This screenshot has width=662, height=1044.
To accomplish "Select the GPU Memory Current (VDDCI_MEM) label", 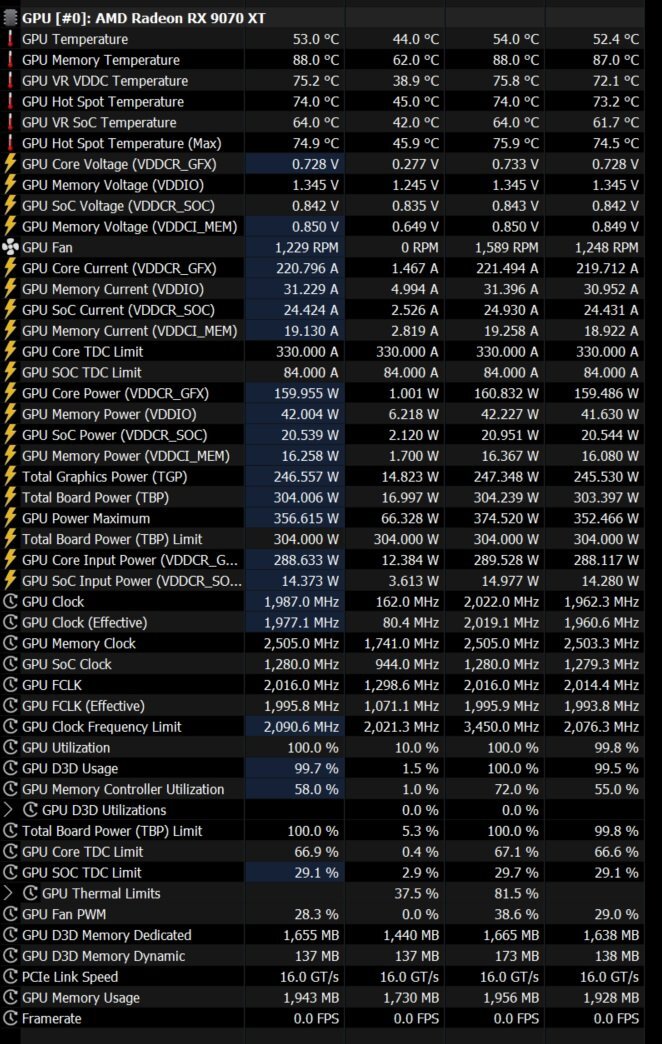I will pos(130,331).
